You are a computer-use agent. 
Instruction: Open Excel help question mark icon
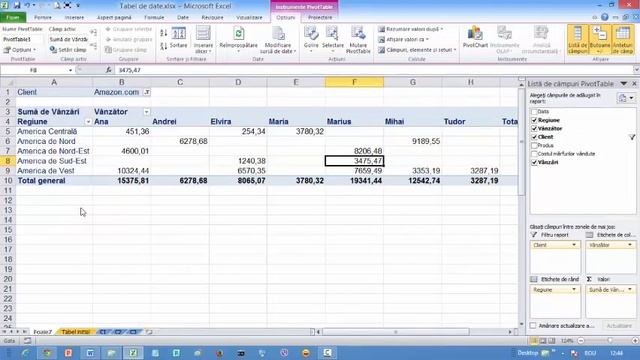pyautogui.click(x=604, y=17)
